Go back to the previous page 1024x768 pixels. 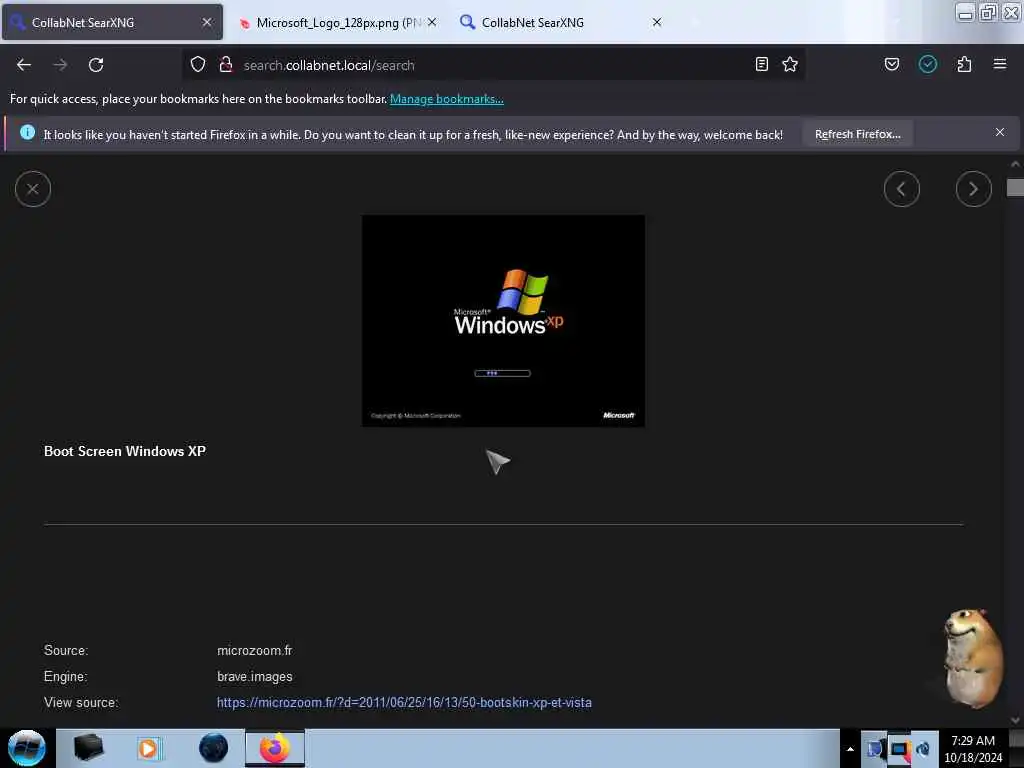click(x=24, y=65)
